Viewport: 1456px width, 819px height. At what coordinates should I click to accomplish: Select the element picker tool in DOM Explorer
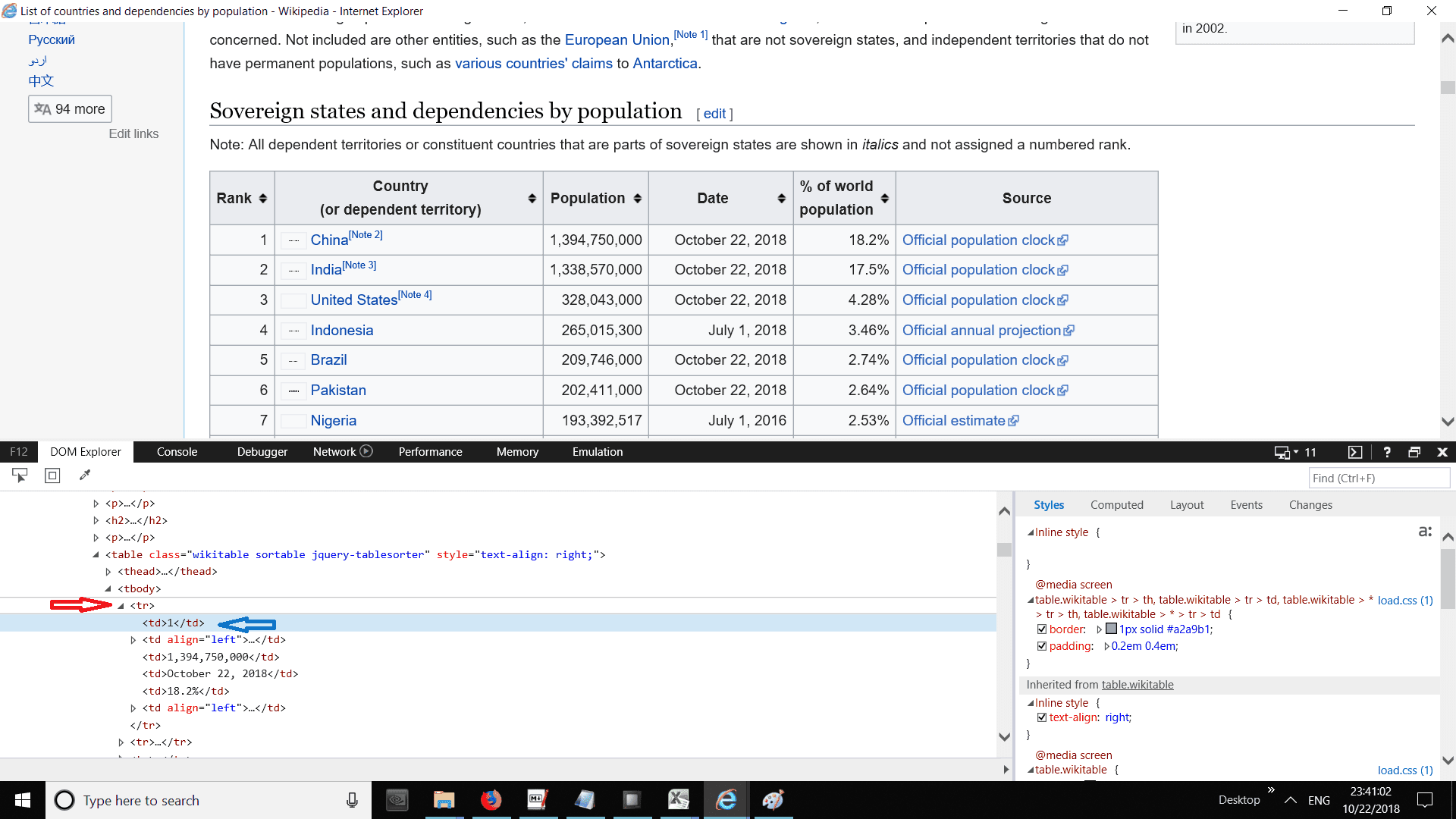[x=19, y=475]
